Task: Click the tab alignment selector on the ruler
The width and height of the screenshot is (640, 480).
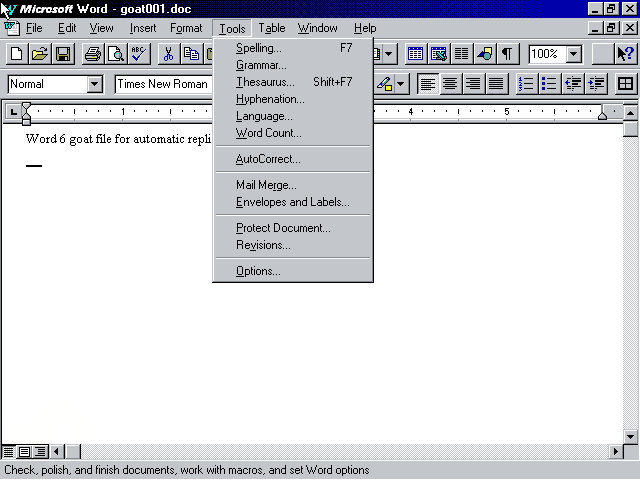Action: coord(13,112)
